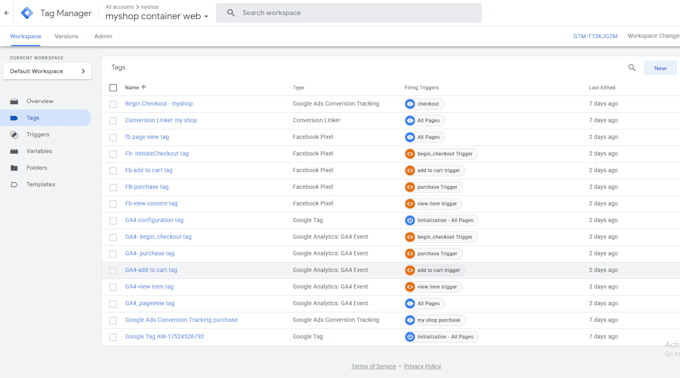Screen dimensions: 680x378
Task: Open the Fb-view content tag
Action: click(151, 203)
